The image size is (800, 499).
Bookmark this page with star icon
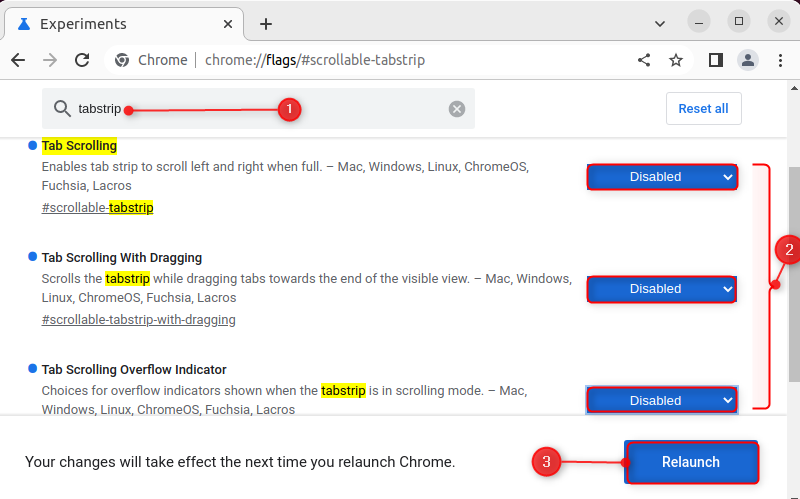[x=676, y=60]
